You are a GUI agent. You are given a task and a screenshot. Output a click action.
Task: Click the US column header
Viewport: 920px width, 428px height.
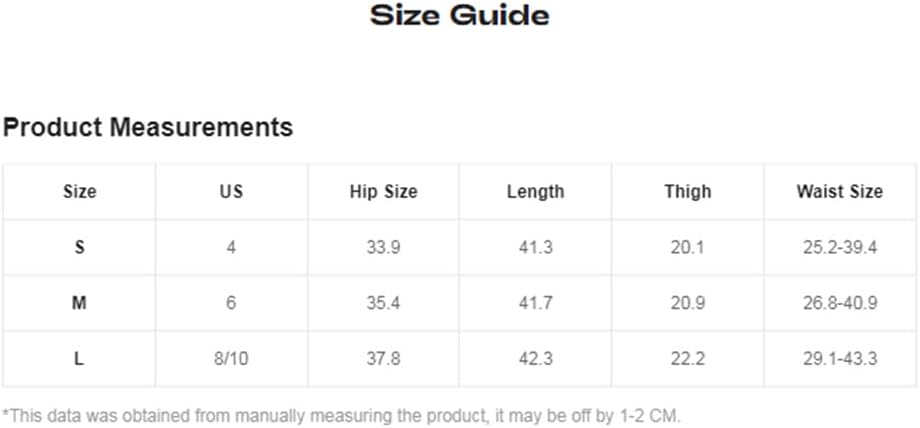tap(231, 191)
